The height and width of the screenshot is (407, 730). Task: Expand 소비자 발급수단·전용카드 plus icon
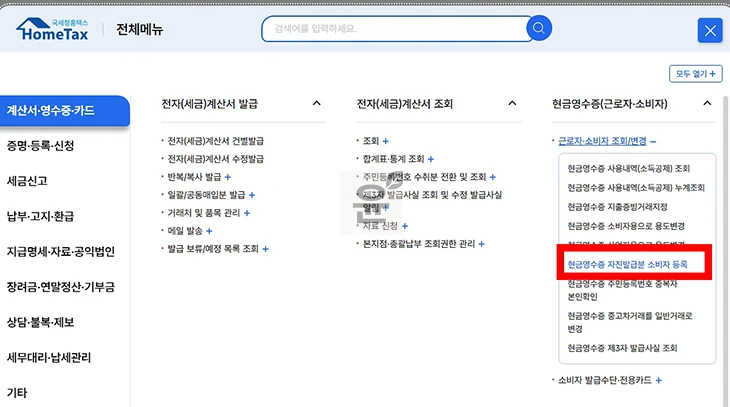658,380
